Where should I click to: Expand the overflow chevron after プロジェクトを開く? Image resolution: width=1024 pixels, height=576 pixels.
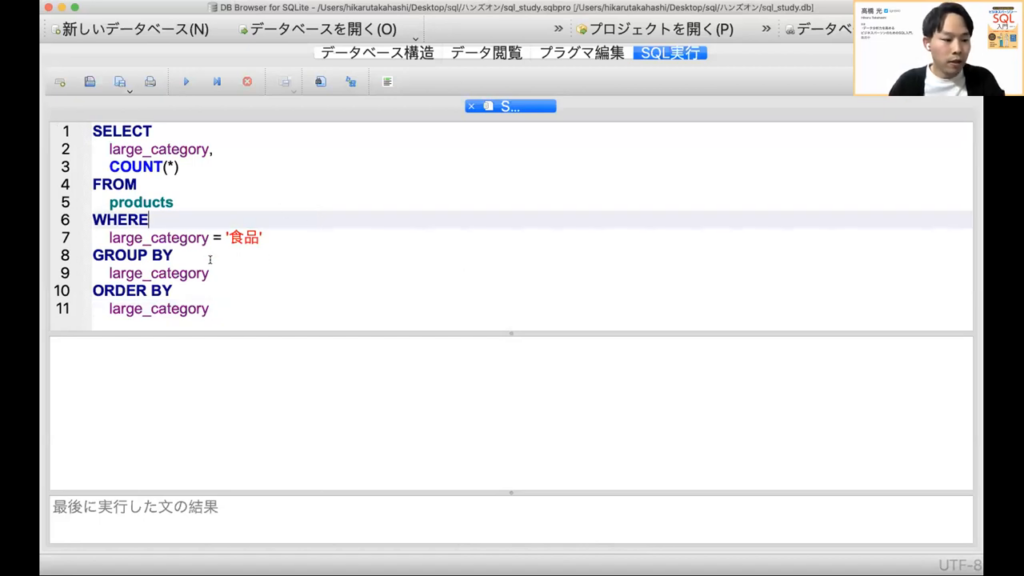tap(766, 28)
